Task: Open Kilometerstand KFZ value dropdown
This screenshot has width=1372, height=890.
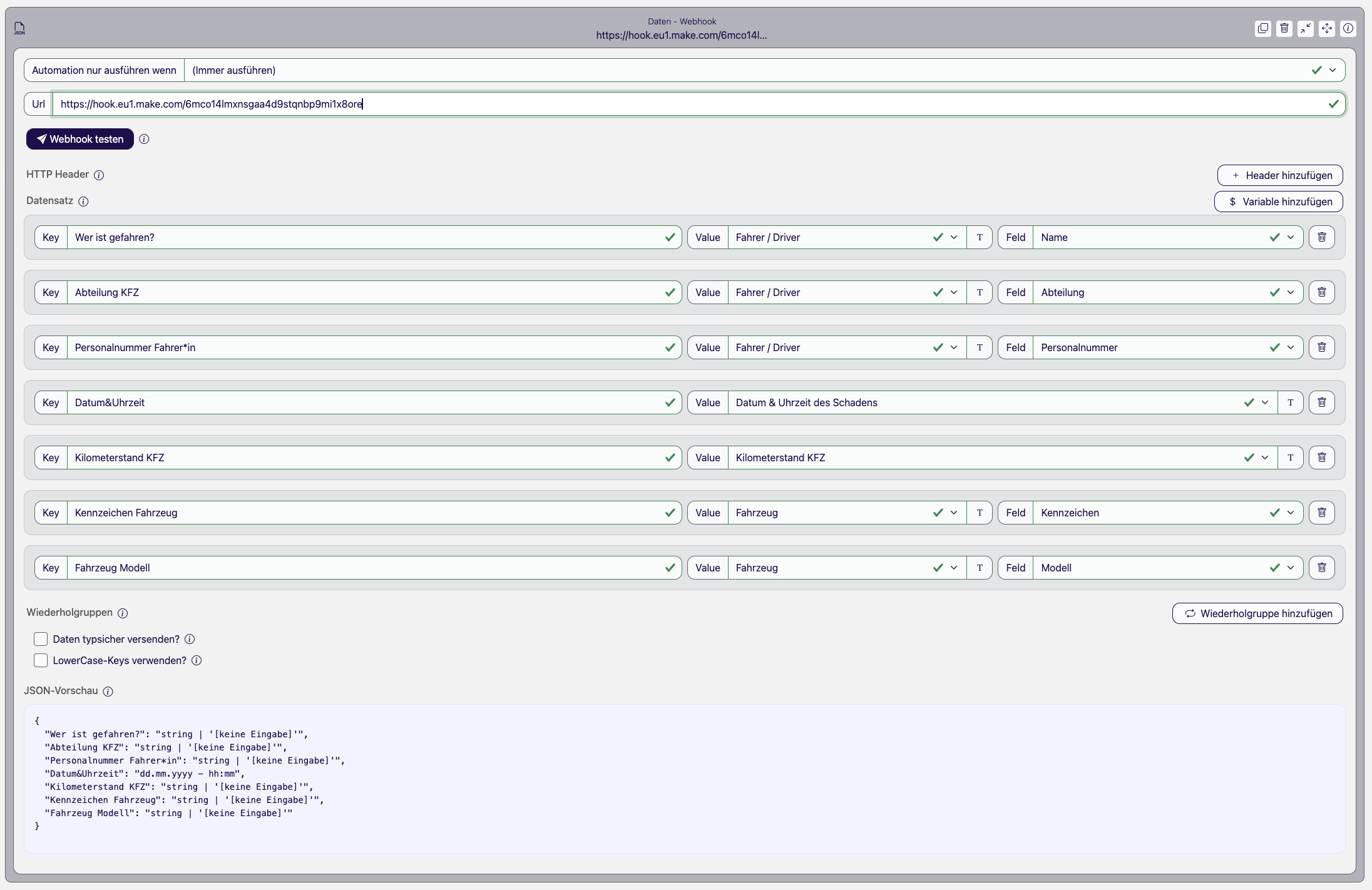Action: (1003, 458)
